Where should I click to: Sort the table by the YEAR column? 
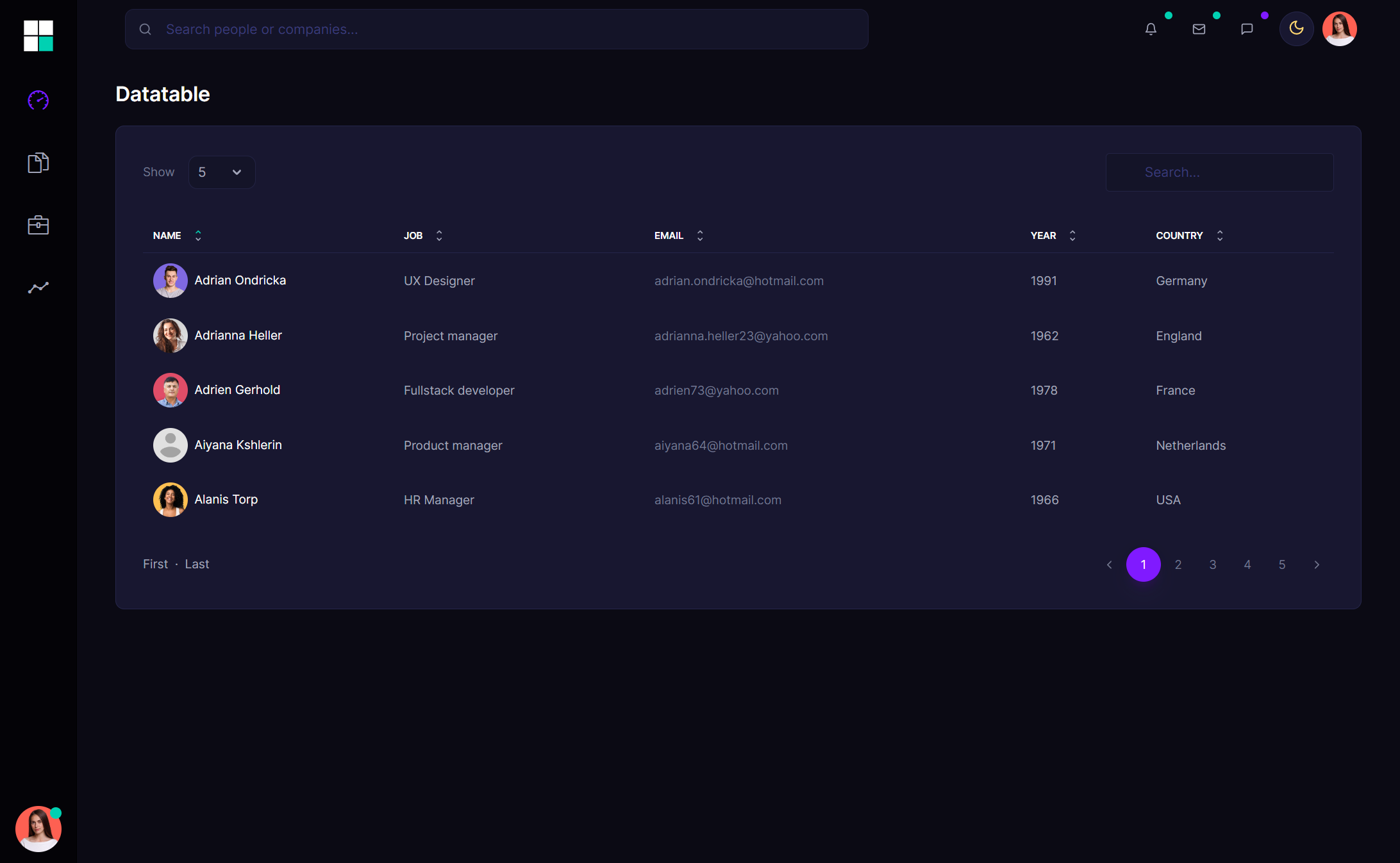tap(1072, 235)
